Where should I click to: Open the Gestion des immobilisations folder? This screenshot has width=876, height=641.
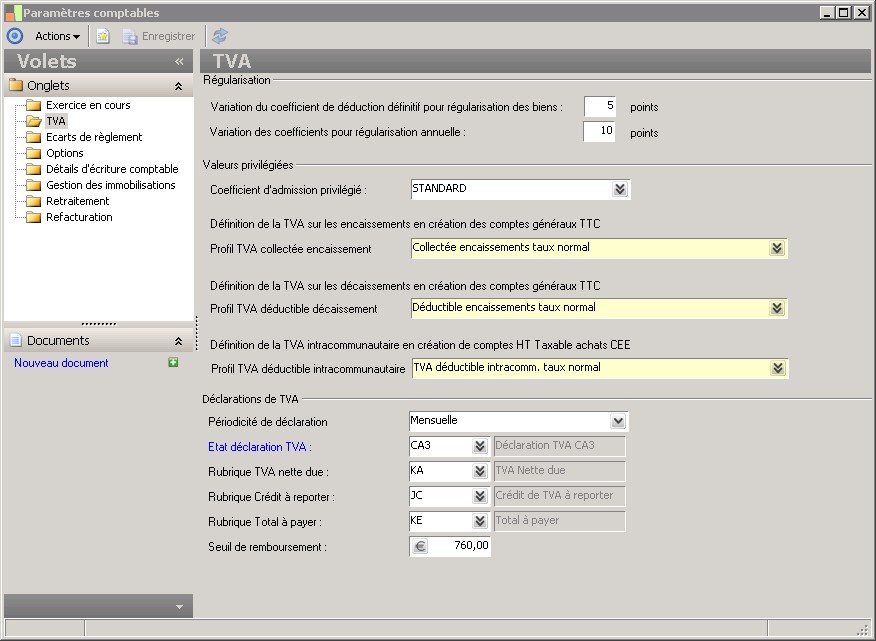(110, 185)
